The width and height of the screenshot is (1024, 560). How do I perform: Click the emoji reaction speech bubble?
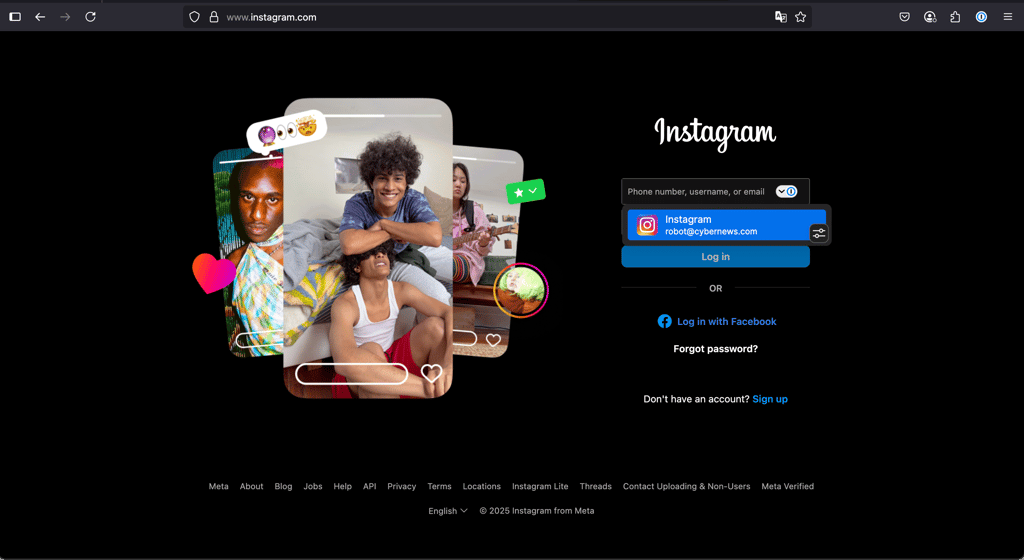(x=286, y=131)
